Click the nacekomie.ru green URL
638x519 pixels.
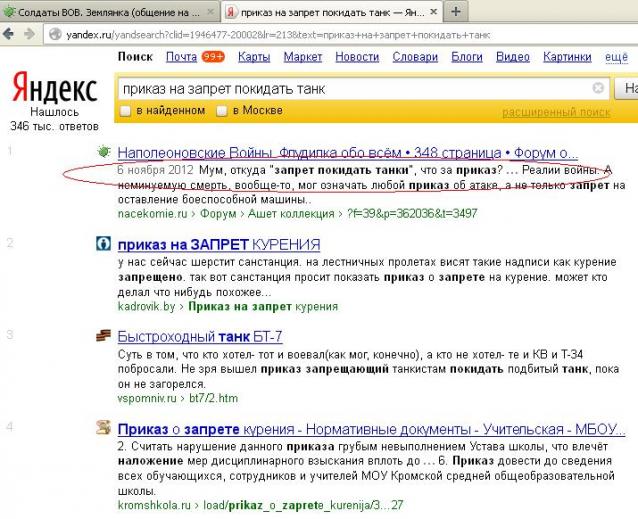click(x=153, y=214)
